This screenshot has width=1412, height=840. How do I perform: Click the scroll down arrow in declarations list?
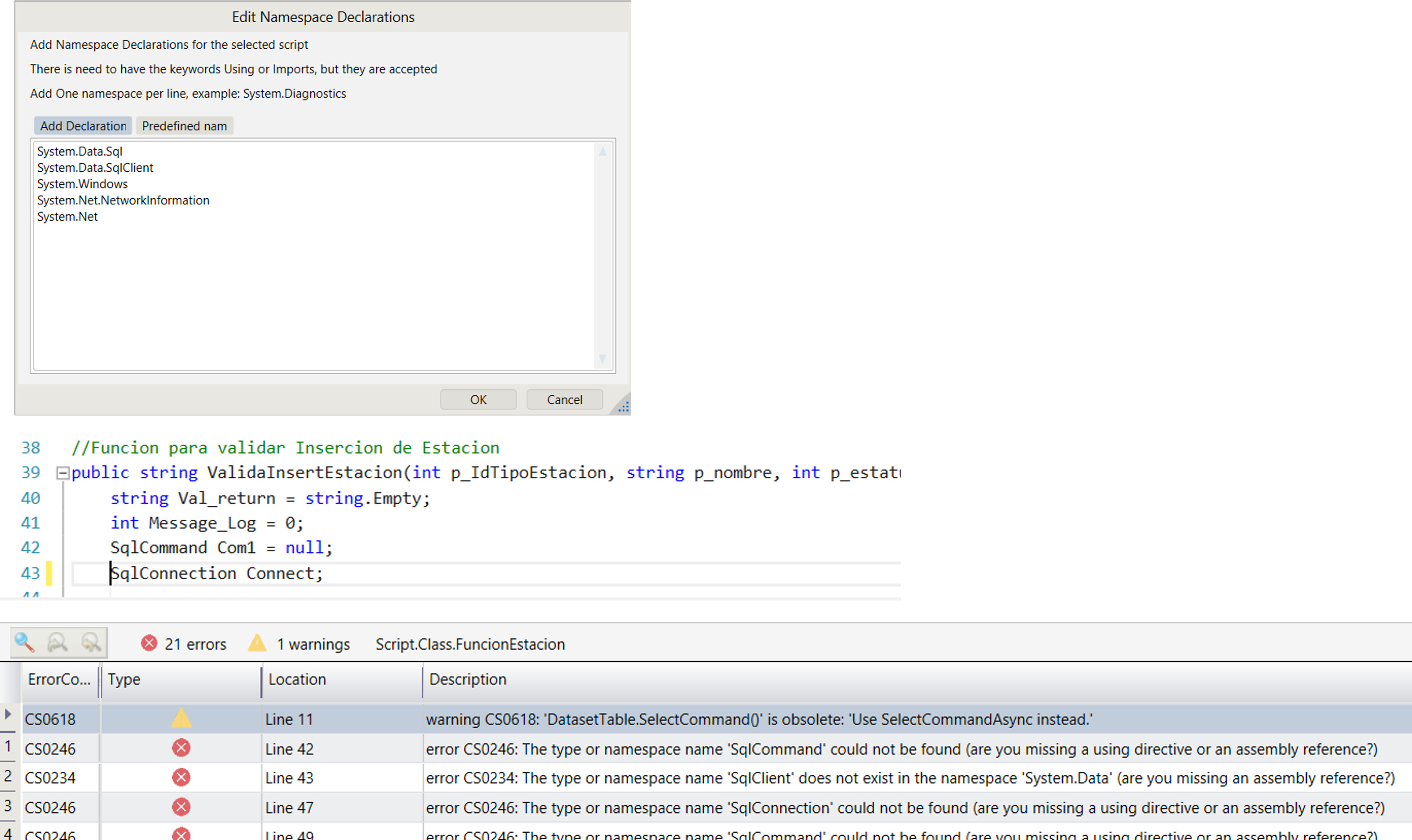click(602, 359)
